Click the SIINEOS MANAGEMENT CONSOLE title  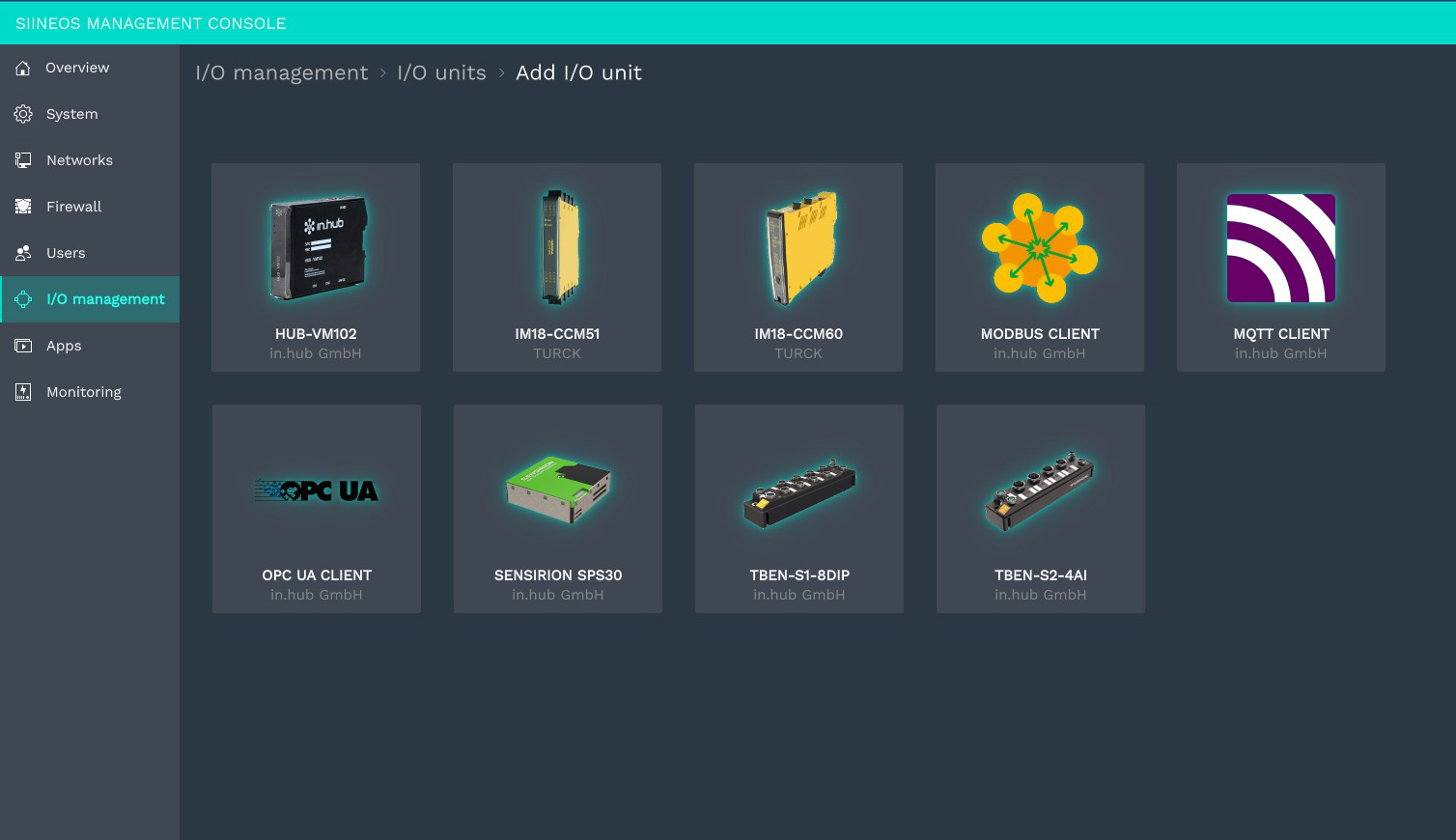tap(151, 23)
